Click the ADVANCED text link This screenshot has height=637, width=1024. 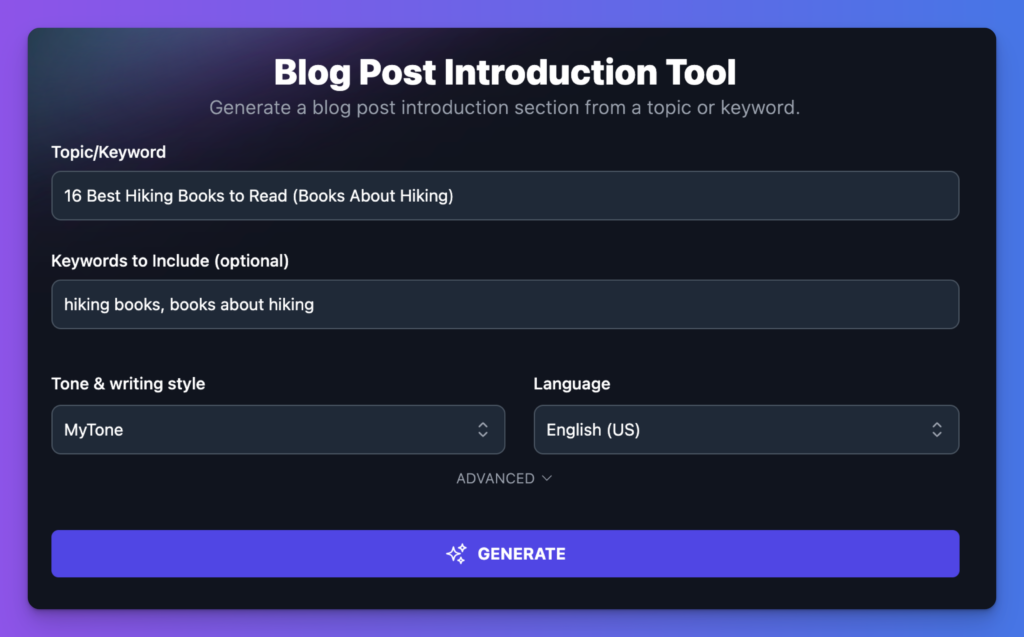[496, 479]
